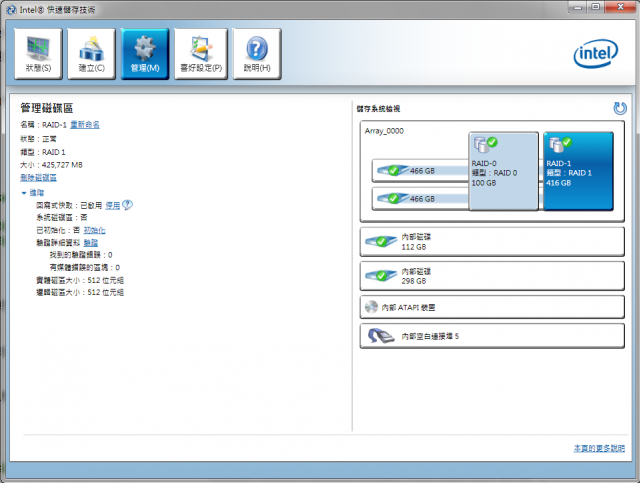Open the 說明(H) help tab
This screenshot has width=640, height=483.
257,53
